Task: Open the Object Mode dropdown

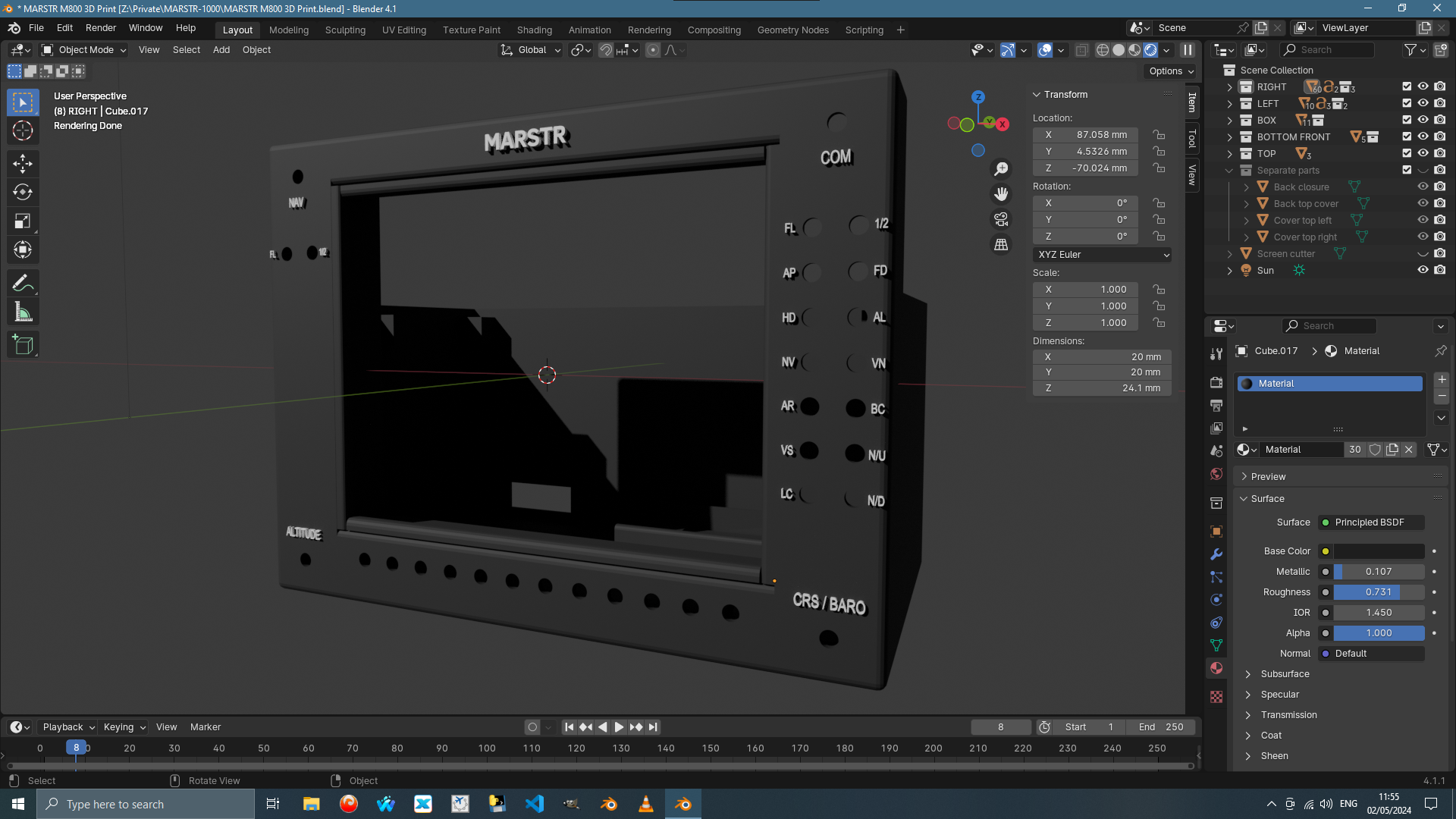Action: click(84, 50)
